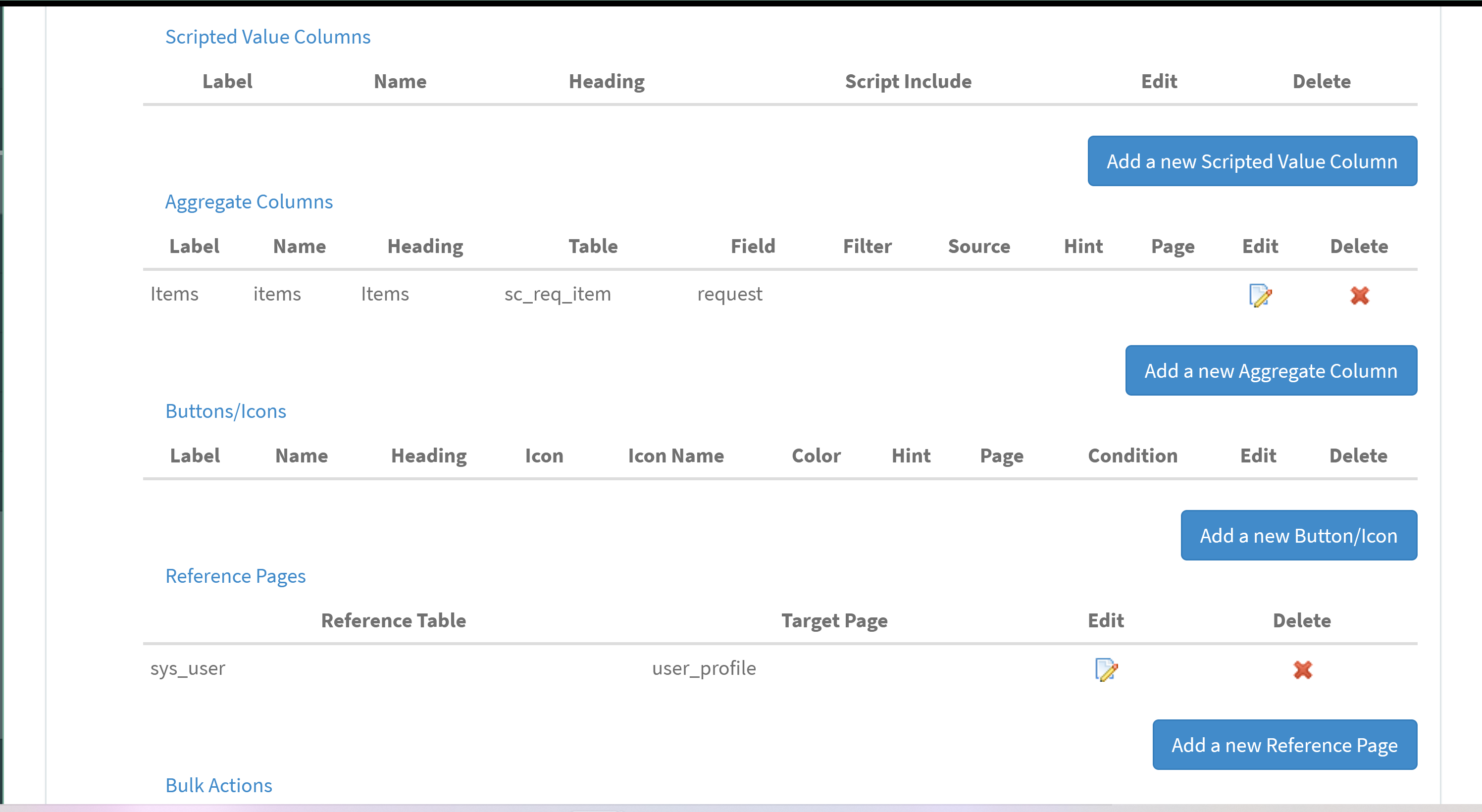Image resolution: width=1482 pixels, height=812 pixels.
Task: Open the Buttons/Icons section heading
Action: click(x=226, y=410)
